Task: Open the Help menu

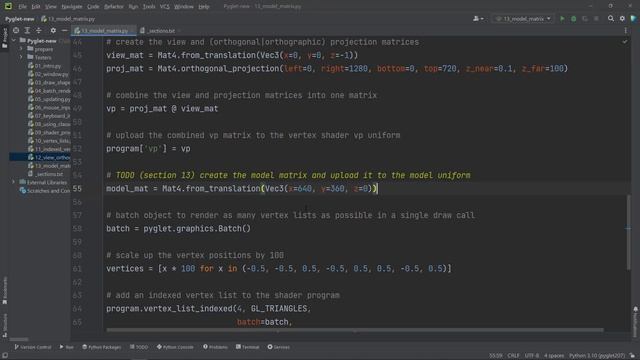Action: click(203, 7)
